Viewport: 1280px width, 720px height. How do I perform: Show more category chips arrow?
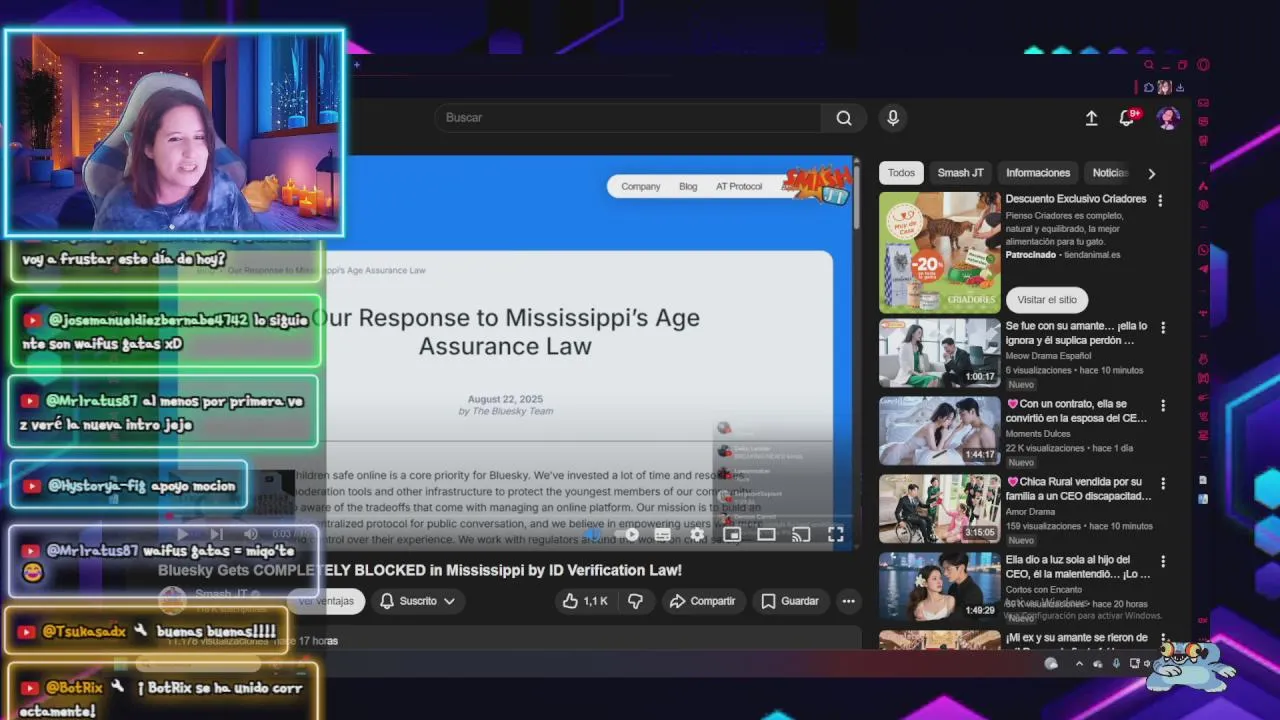[x=1151, y=173]
